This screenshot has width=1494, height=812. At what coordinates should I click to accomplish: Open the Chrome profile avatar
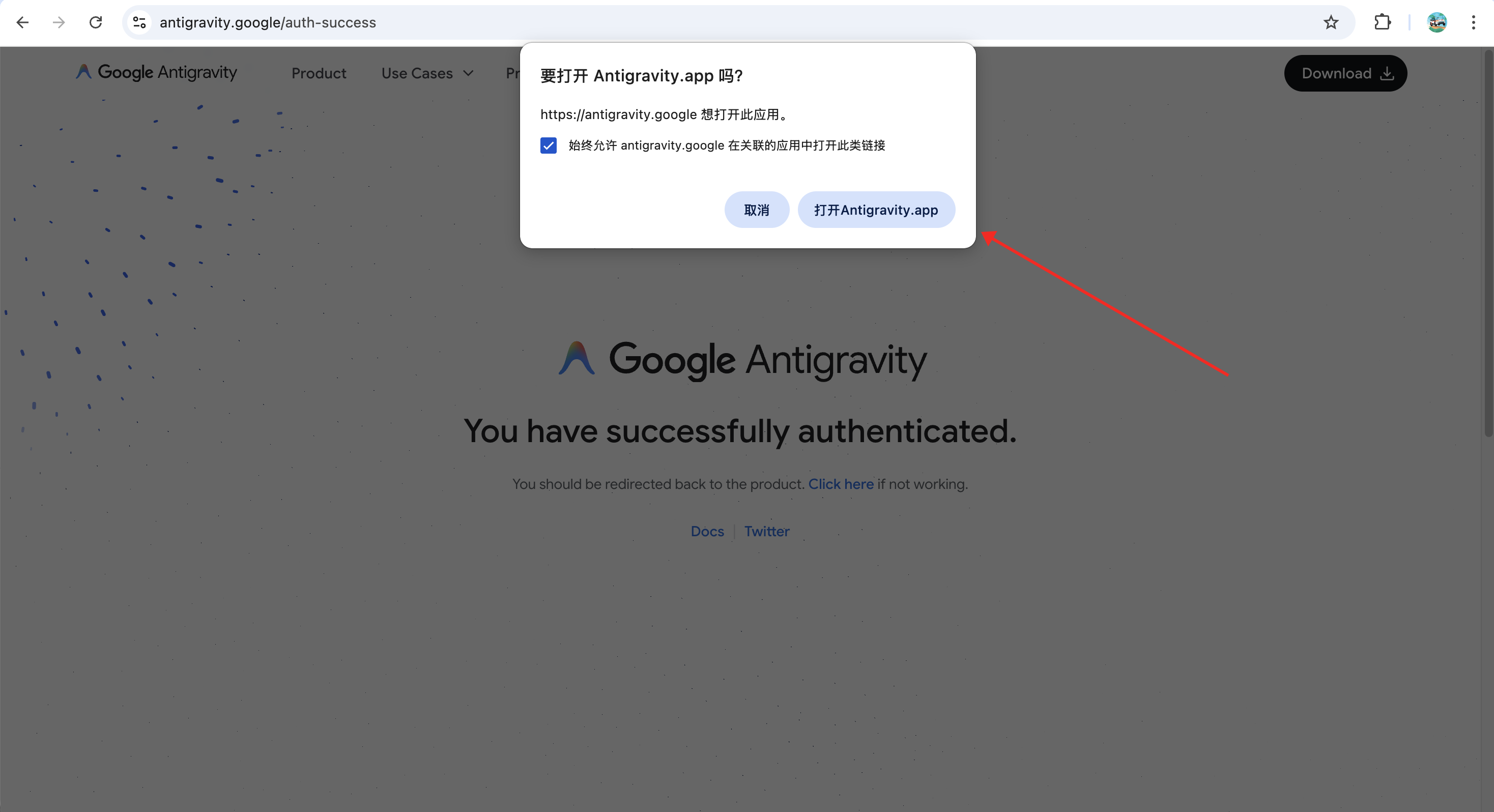(1436, 22)
